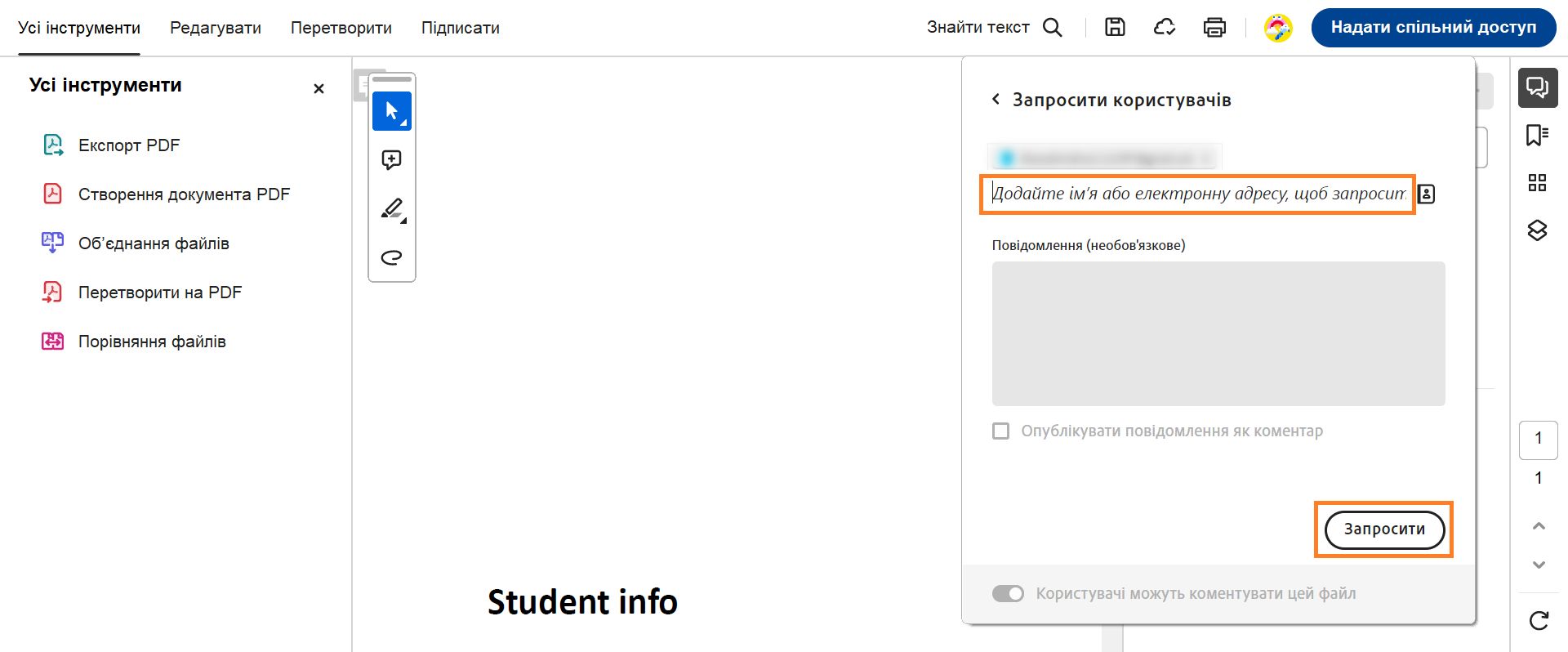
Task: Click the save file icon
Action: [x=1115, y=27]
